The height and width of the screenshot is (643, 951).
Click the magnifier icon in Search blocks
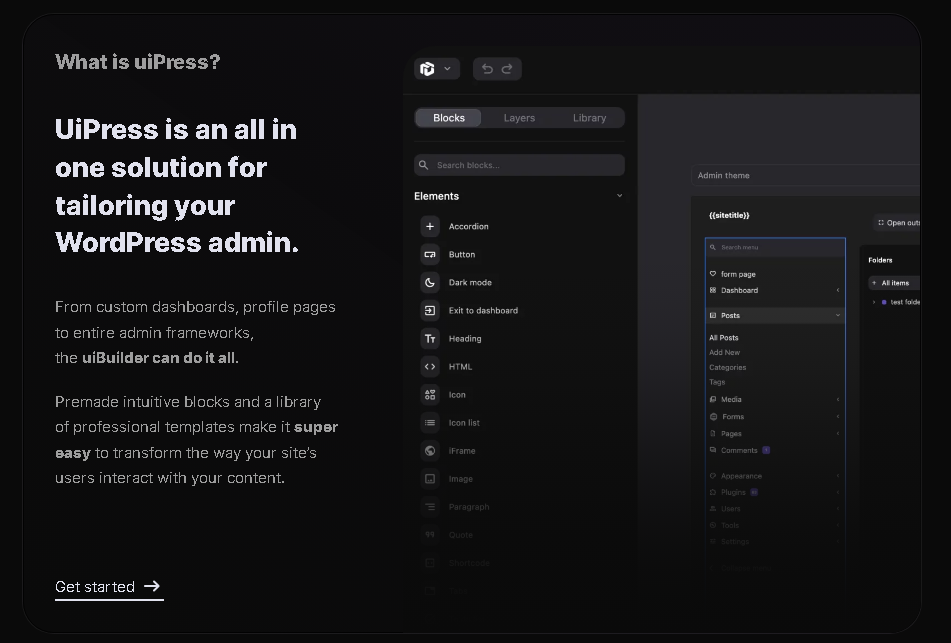(x=424, y=165)
